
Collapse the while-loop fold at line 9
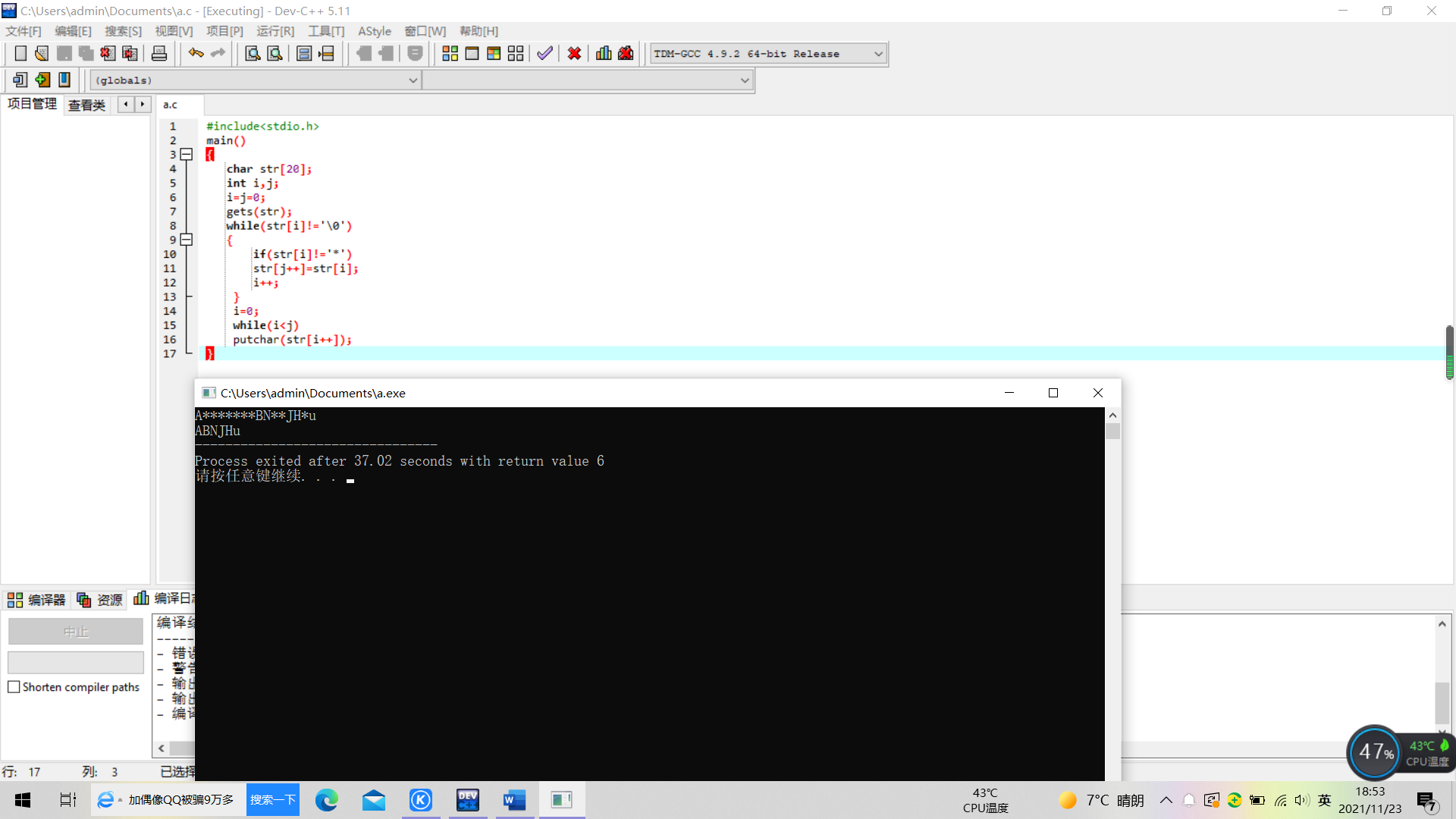tap(187, 240)
